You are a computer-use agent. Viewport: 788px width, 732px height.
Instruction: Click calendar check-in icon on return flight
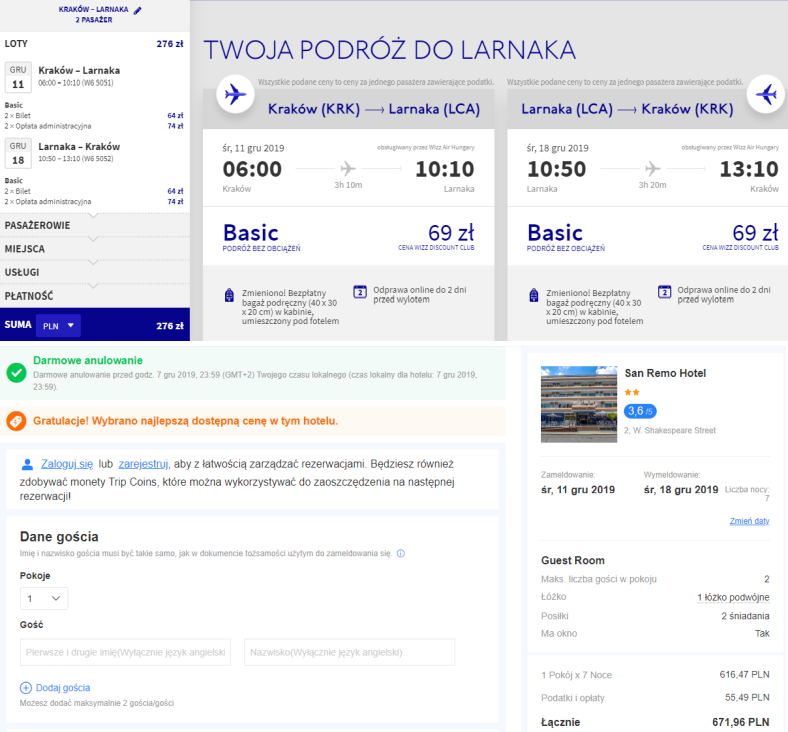664,291
